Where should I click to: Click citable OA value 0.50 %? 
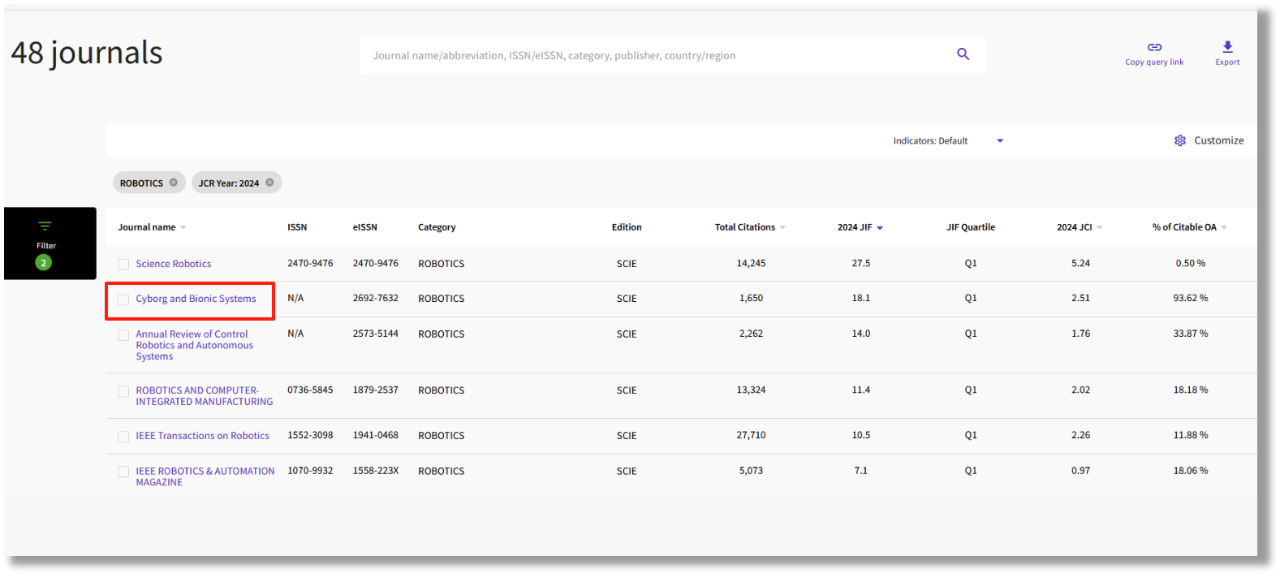tap(1190, 264)
